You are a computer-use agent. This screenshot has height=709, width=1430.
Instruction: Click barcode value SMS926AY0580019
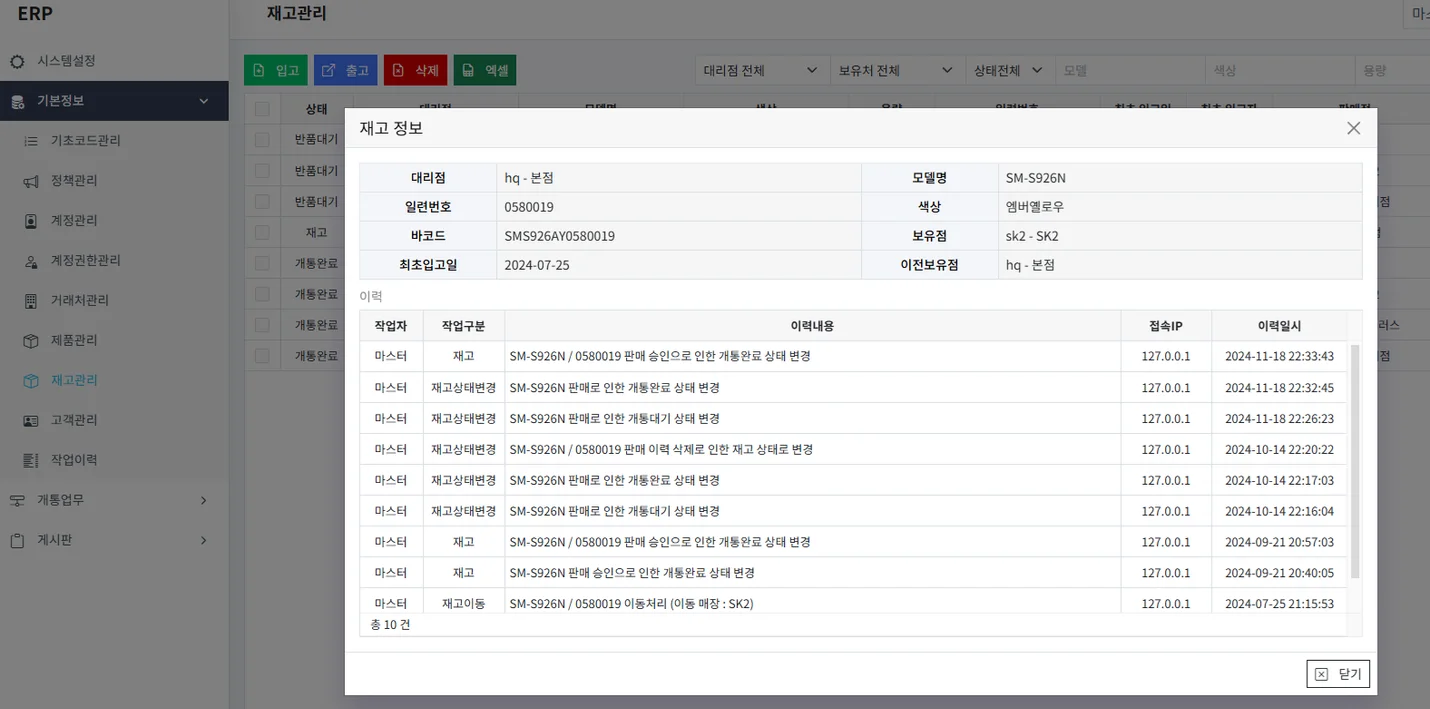click(x=559, y=236)
